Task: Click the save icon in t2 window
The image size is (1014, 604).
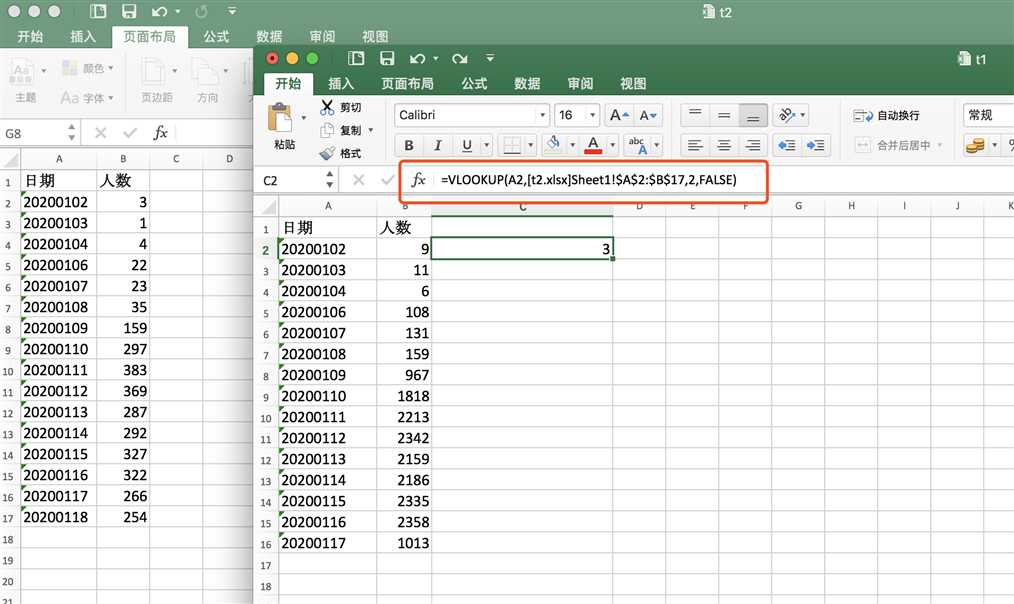Action: [x=129, y=12]
